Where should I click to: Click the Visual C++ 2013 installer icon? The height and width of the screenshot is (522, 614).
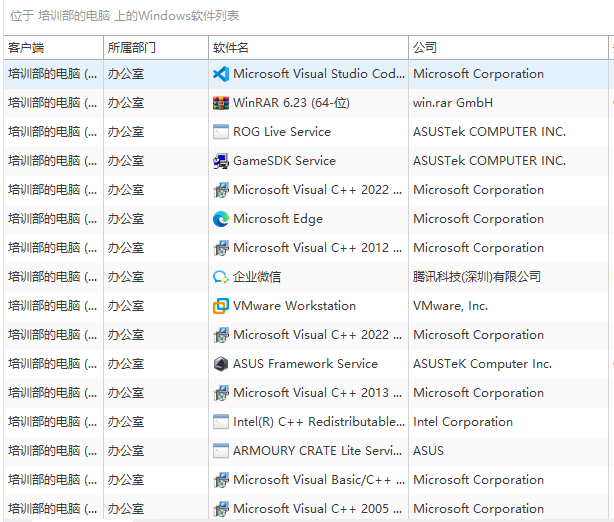click(x=221, y=393)
